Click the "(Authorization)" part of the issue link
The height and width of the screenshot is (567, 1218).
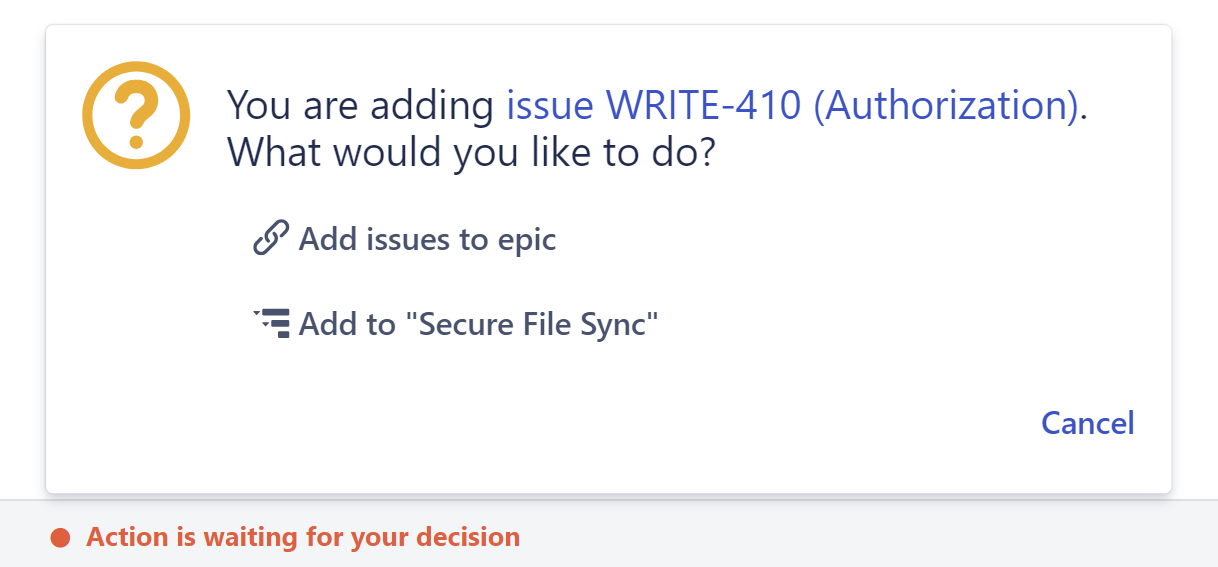tap(946, 105)
